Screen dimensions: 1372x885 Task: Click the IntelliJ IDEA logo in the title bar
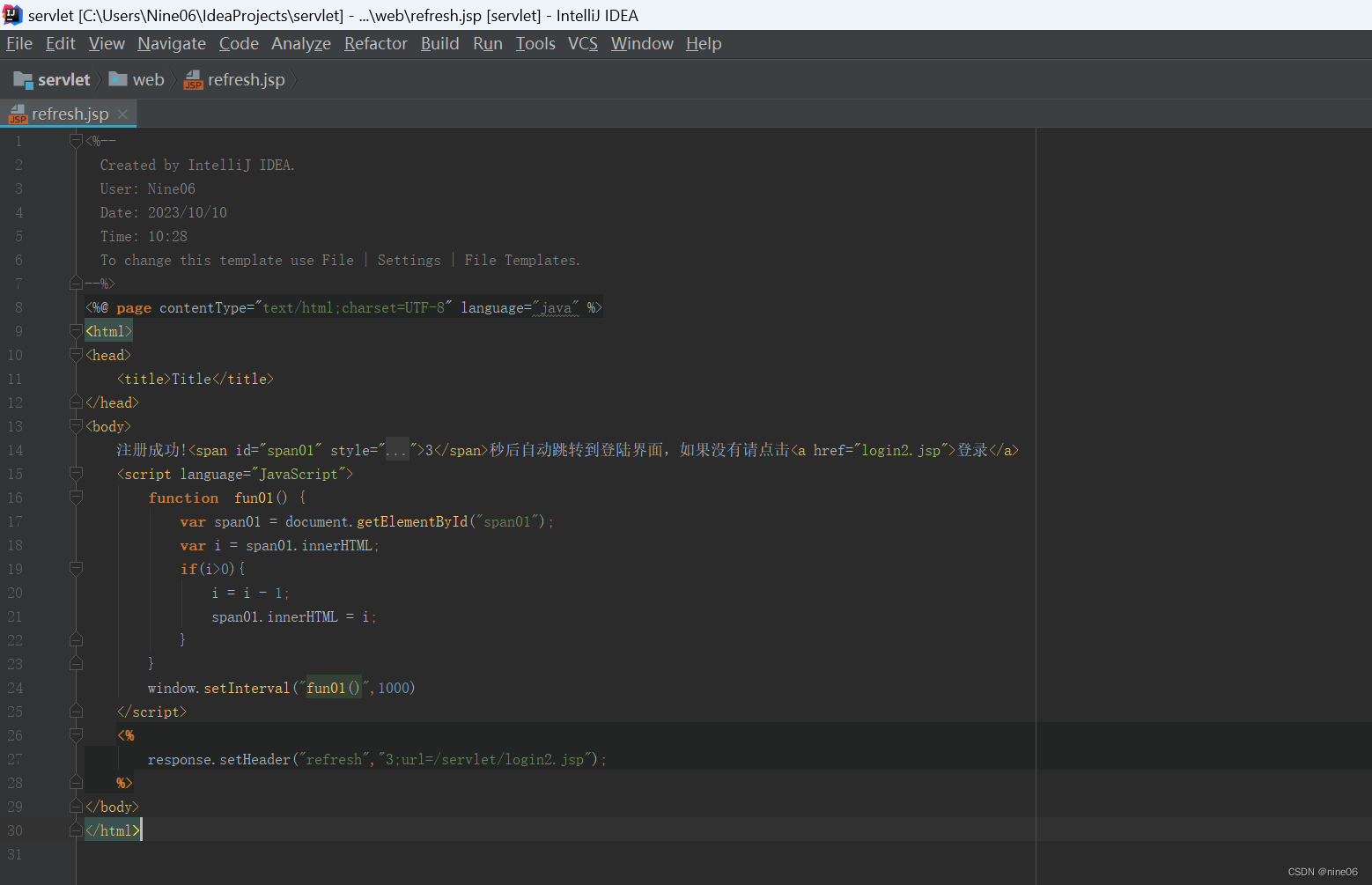pos(11,14)
